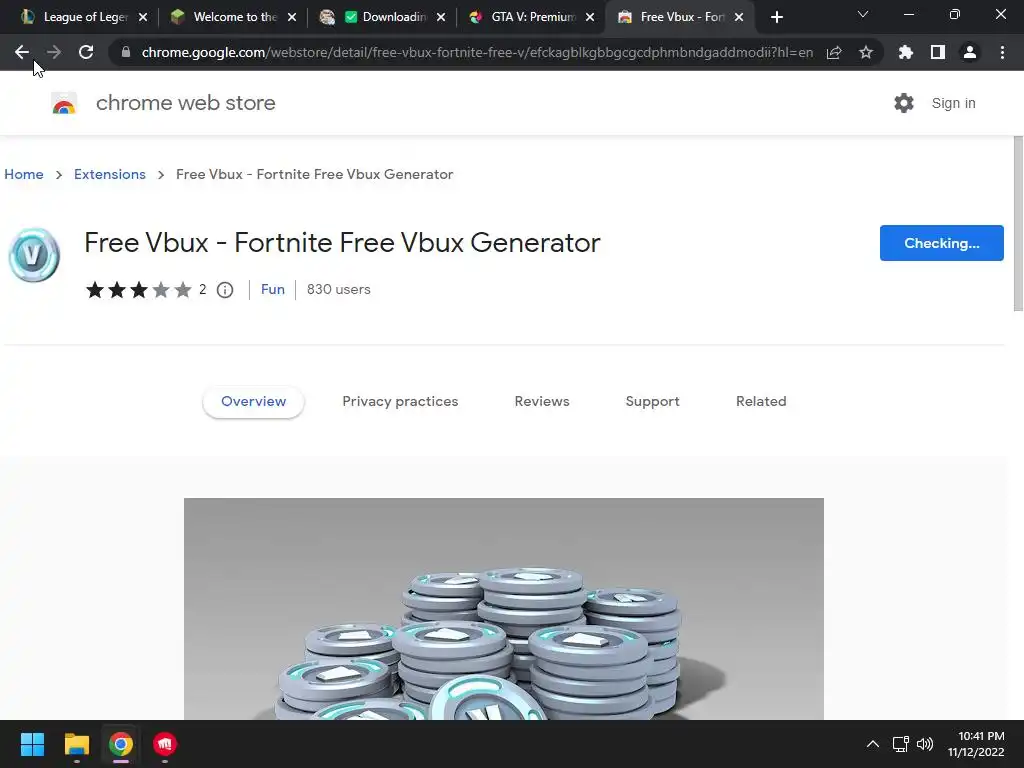Click the Vbux extension coin icon
Screen dimensions: 1024x768
coord(34,255)
